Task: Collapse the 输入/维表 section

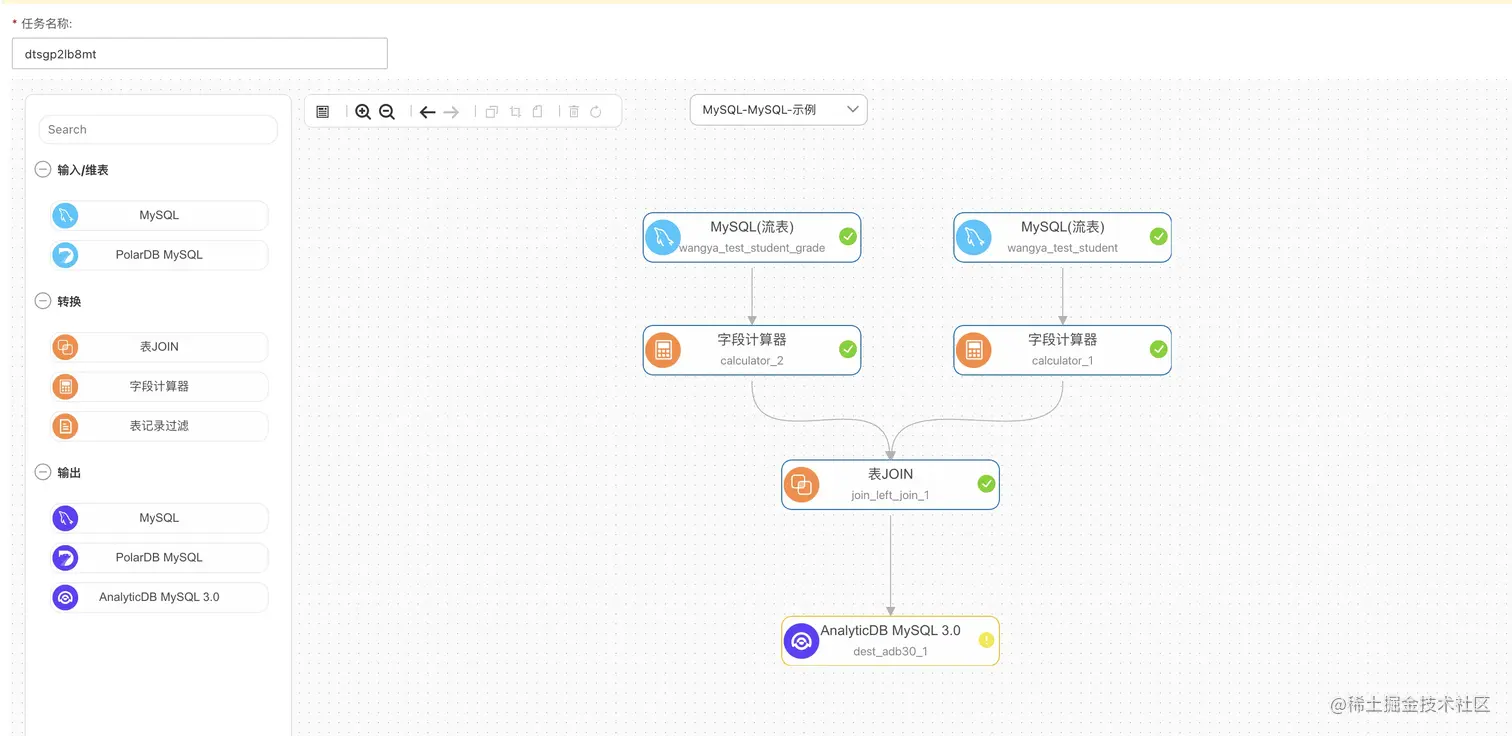Action: [x=43, y=170]
